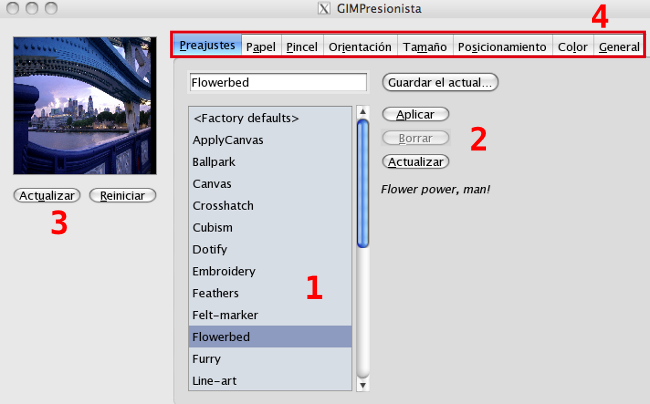The image size is (650, 404).
Task: Go to the Orientación tab
Action: (x=360, y=46)
